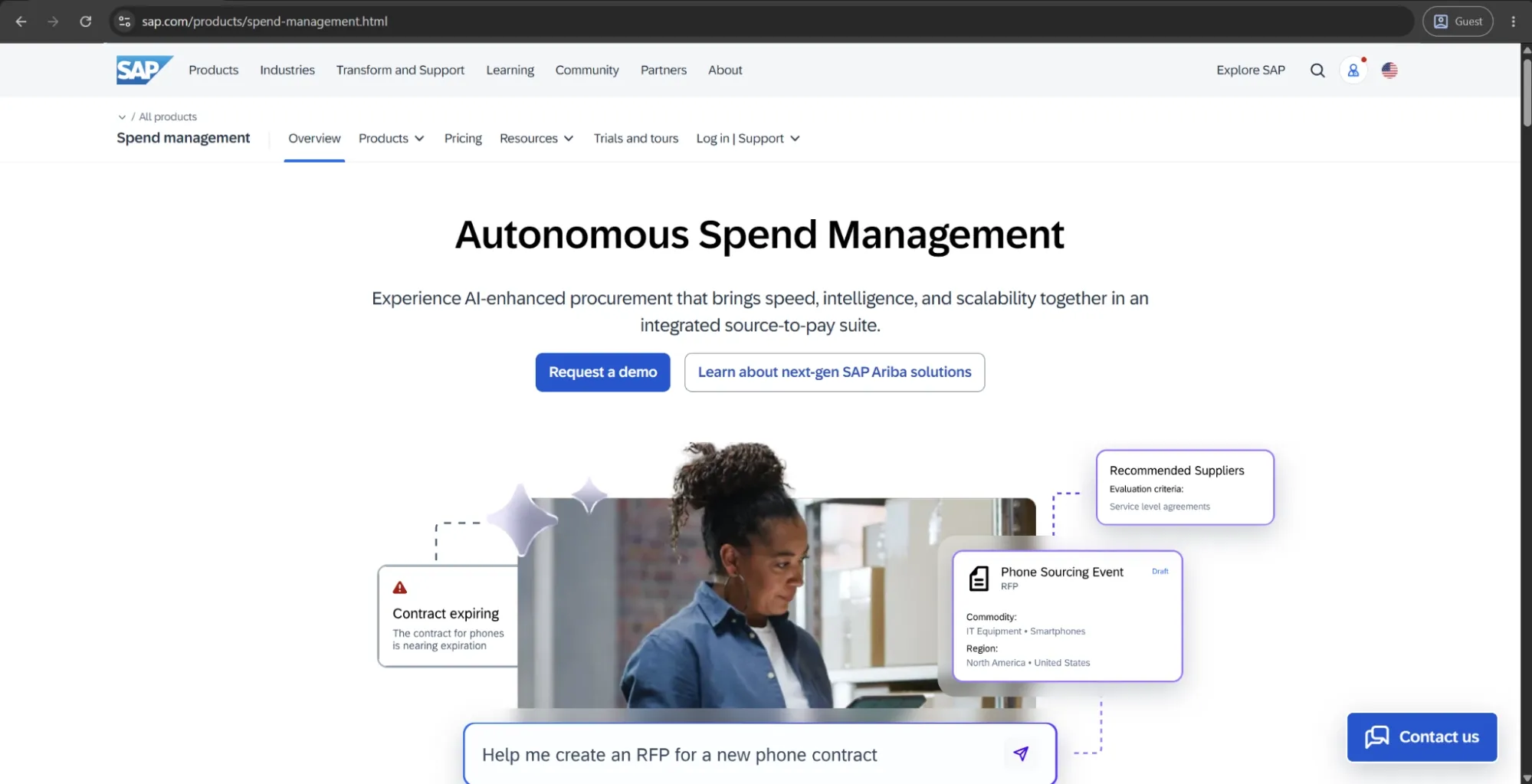Open the Trials and tours tab

tap(636, 139)
